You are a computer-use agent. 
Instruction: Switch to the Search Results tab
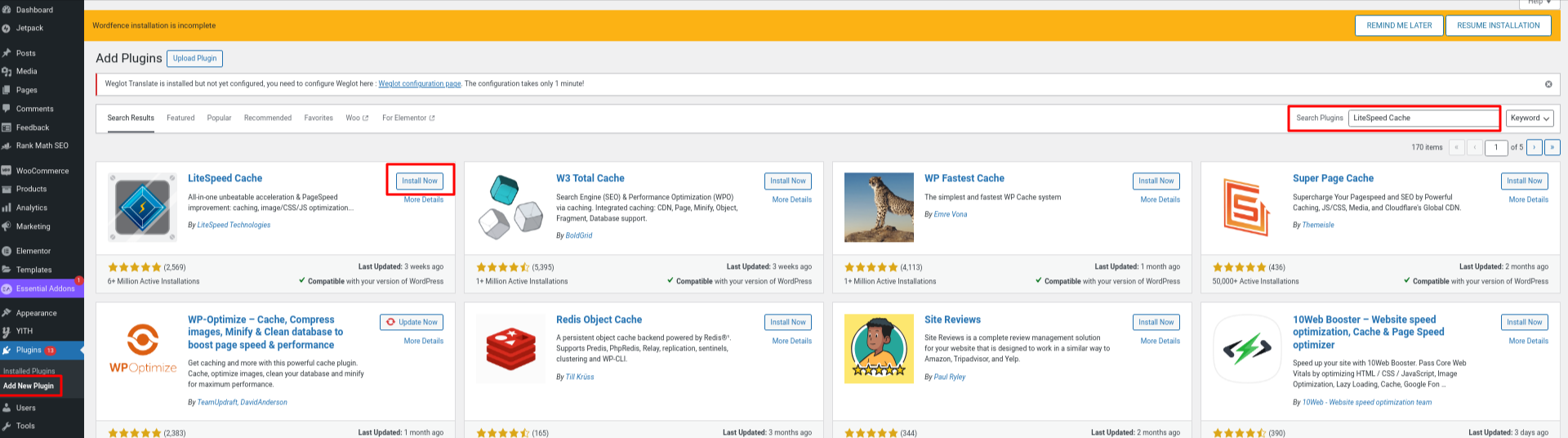point(131,118)
